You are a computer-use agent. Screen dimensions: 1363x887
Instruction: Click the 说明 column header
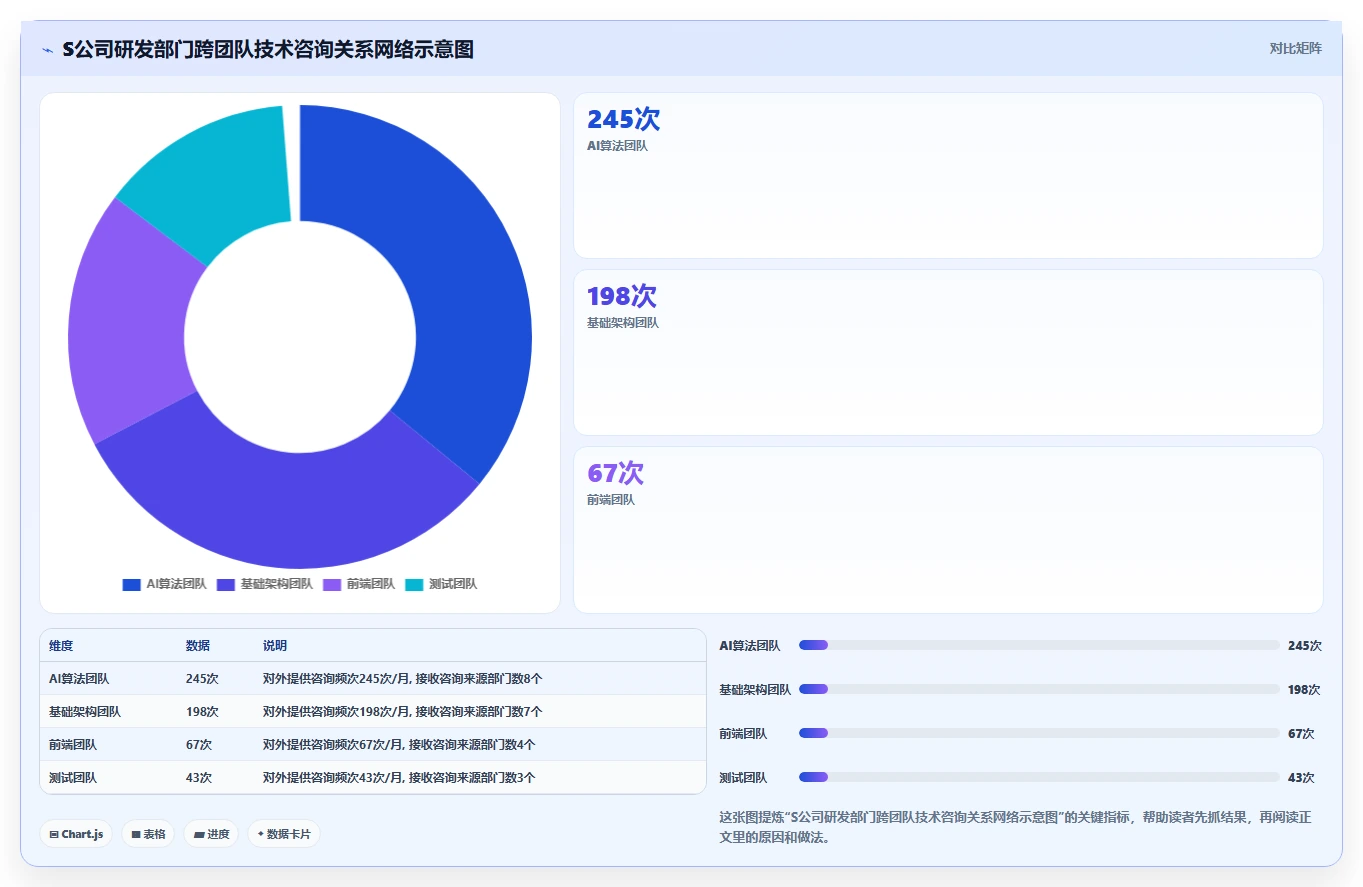275,646
